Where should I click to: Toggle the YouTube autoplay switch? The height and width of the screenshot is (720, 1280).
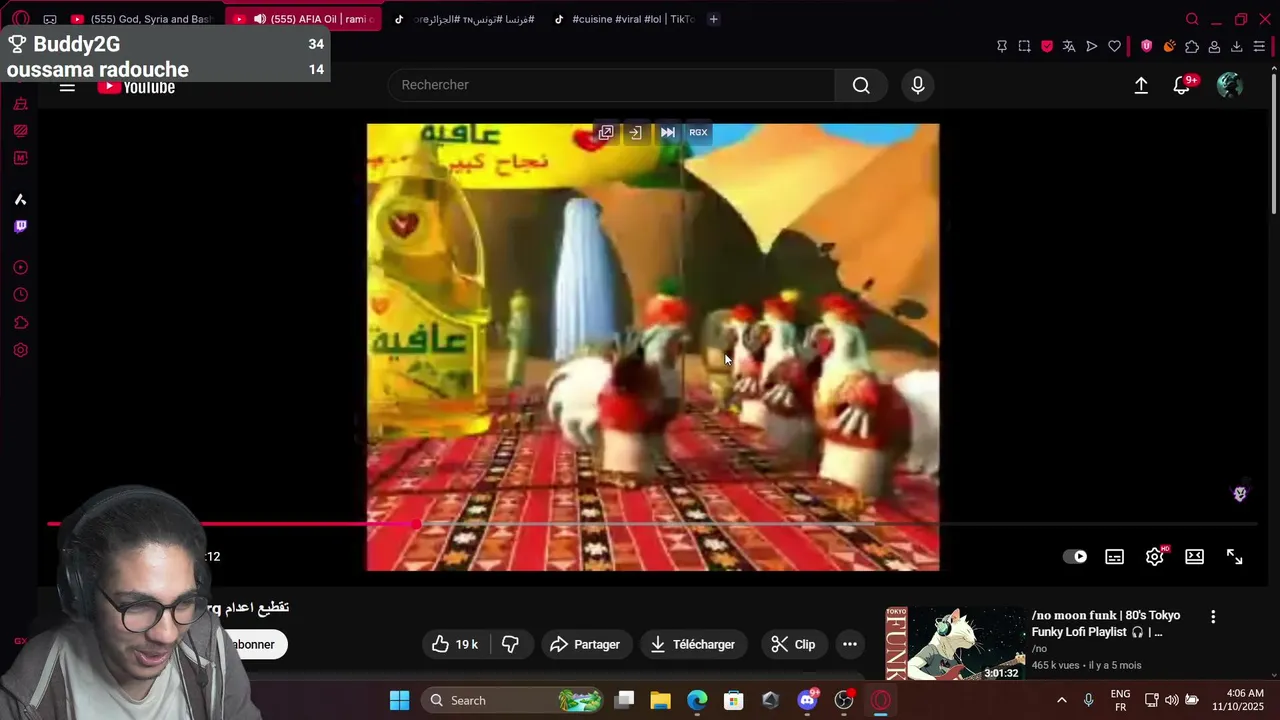[x=1075, y=557]
